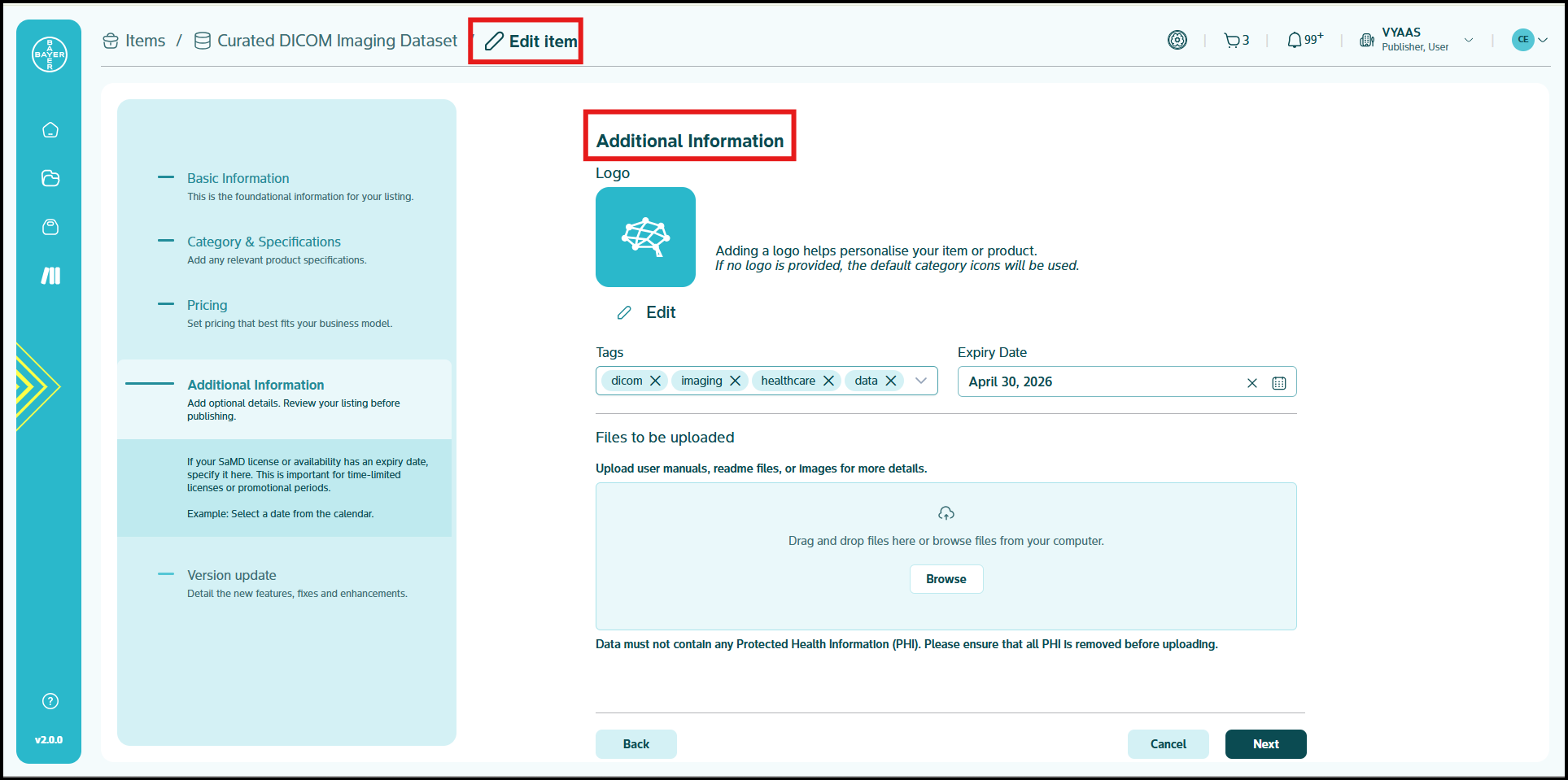The width and height of the screenshot is (1568, 780).
Task: Open the Files folder icon in the sidebar
Action: 50,178
